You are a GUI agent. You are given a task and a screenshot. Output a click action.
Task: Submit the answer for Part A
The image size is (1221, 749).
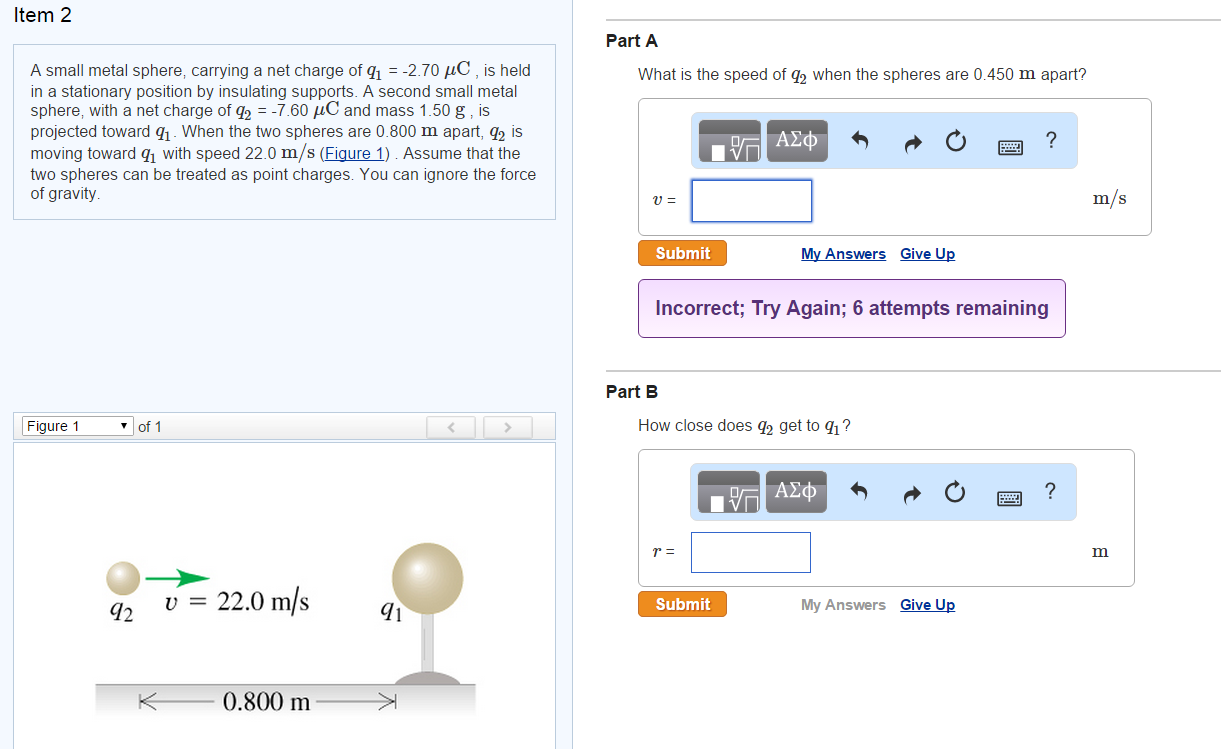(x=682, y=252)
